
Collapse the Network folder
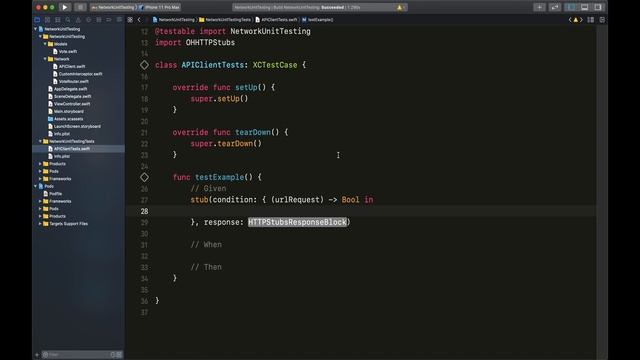(45, 59)
